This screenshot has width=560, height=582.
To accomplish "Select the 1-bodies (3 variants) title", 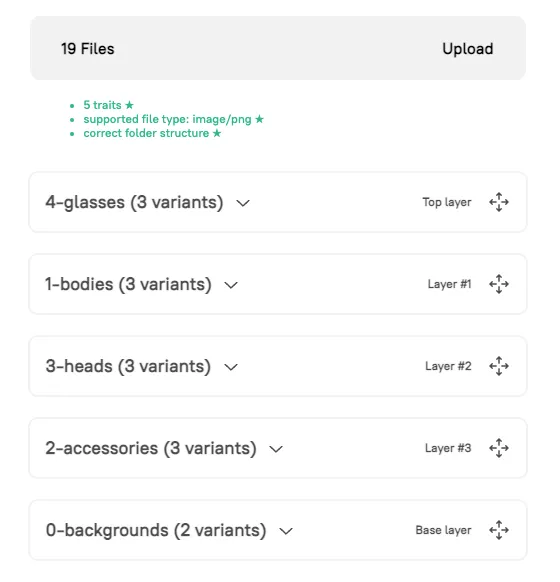I will coord(128,285).
